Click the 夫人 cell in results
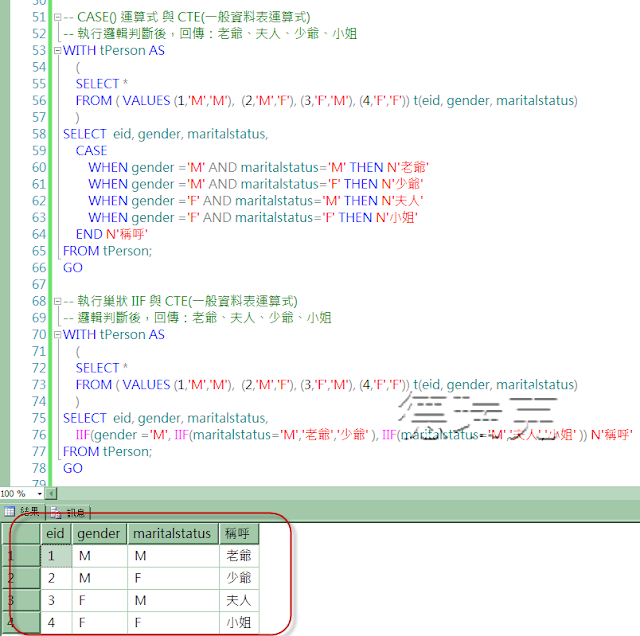The image size is (640, 636). pos(239,600)
